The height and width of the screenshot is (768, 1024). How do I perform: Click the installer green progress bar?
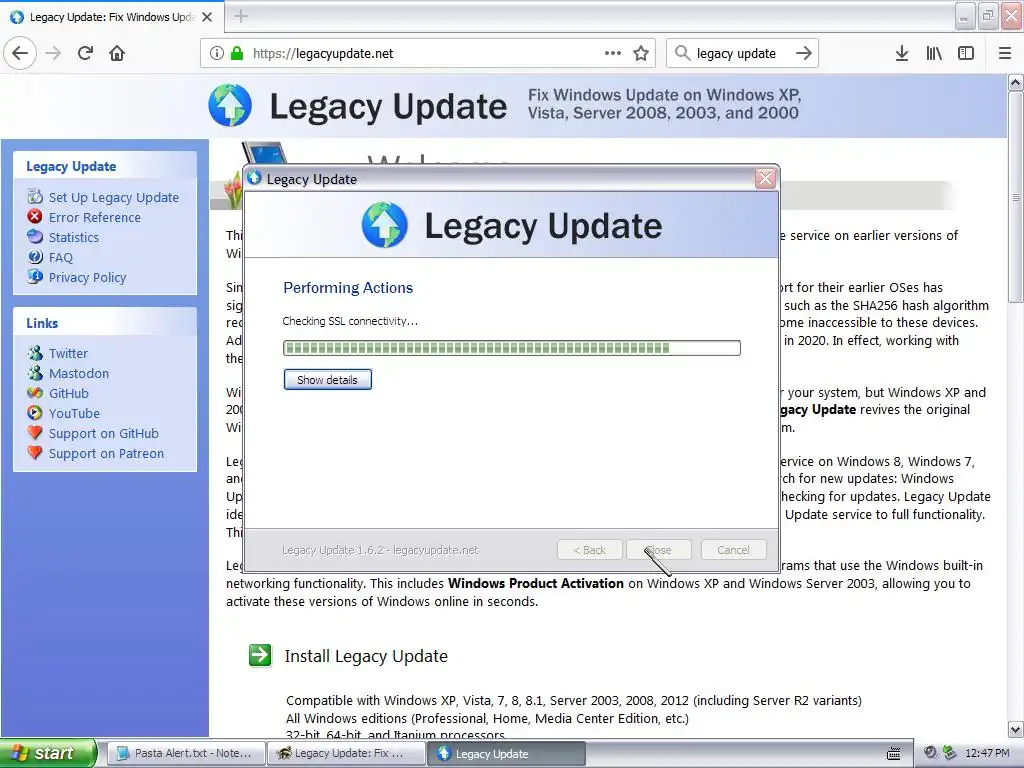pyautogui.click(x=511, y=348)
